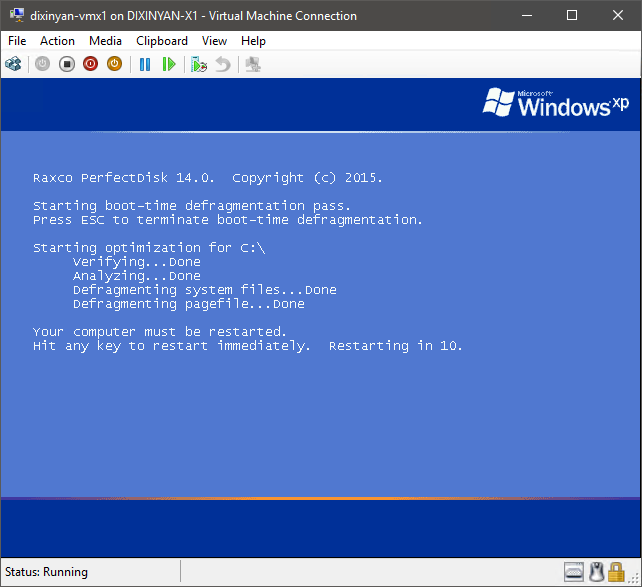Shut down the VM with red button
Screen dimensions: 642x587
(90, 64)
